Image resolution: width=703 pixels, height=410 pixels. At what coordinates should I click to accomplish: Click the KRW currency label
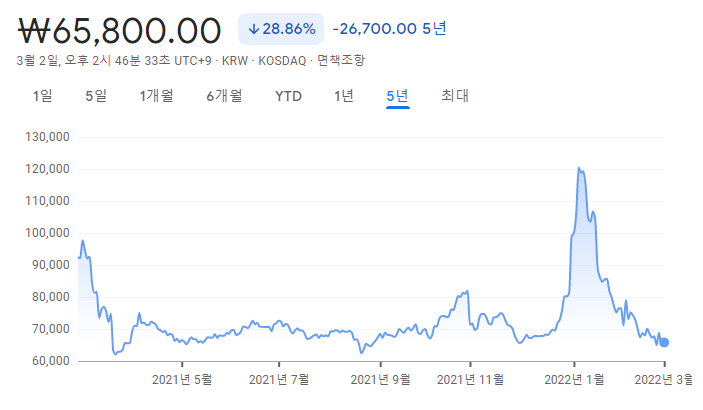click(x=234, y=61)
